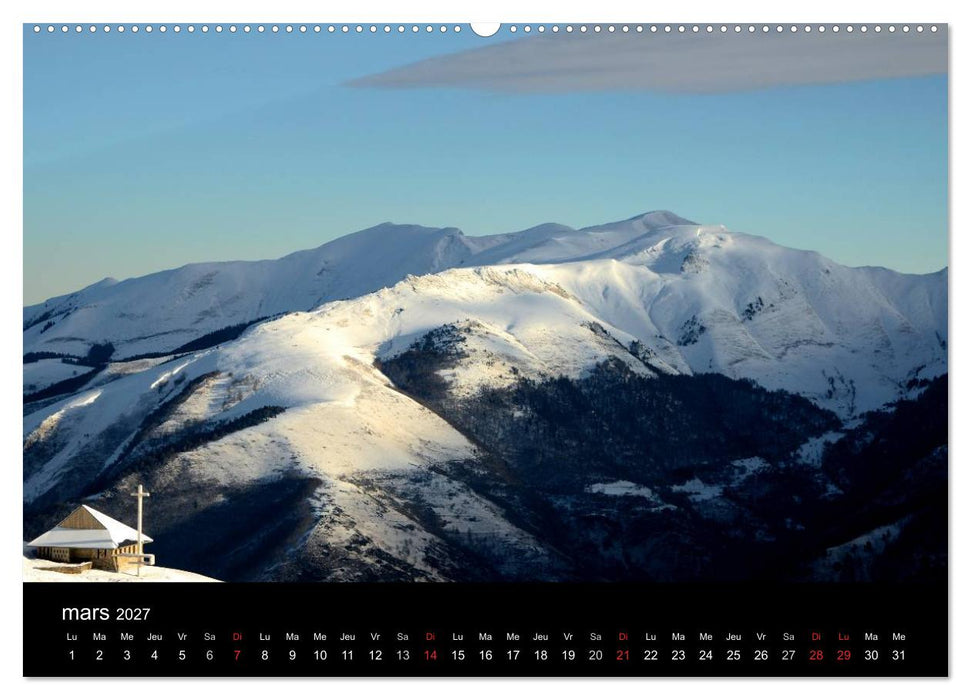Select day 26 in the calendar strip

(x=761, y=655)
